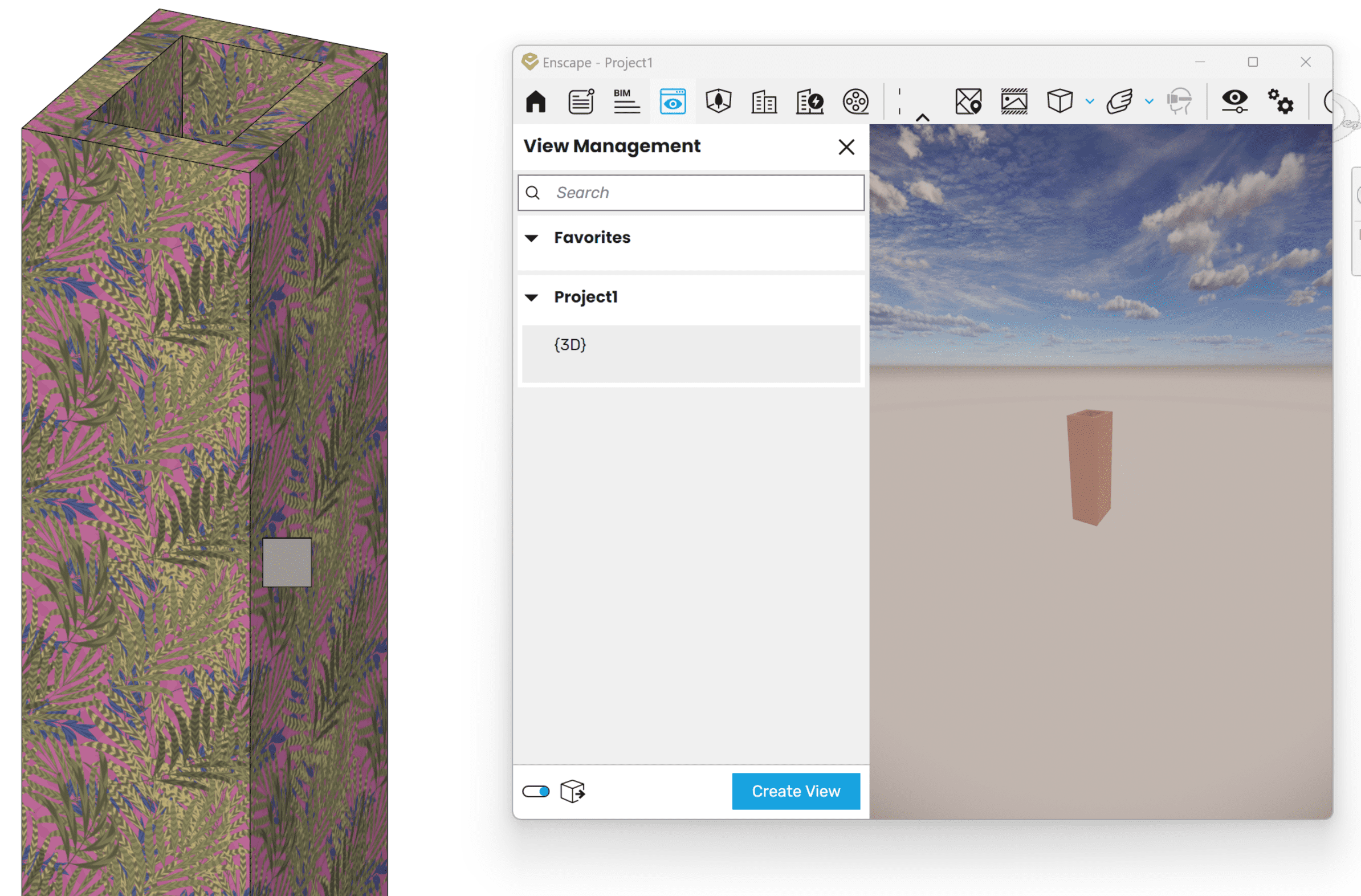
Task: Close the View Management panel
Action: tap(846, 147)
